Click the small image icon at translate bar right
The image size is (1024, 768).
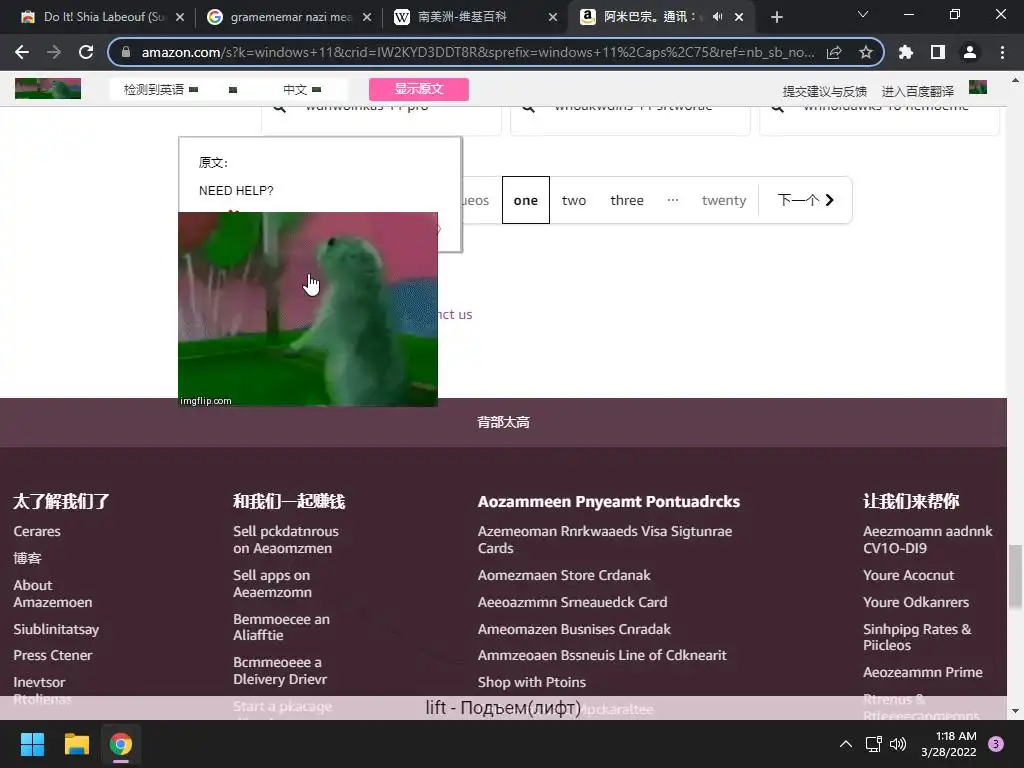pyautogui.click(x=978, y=87)
